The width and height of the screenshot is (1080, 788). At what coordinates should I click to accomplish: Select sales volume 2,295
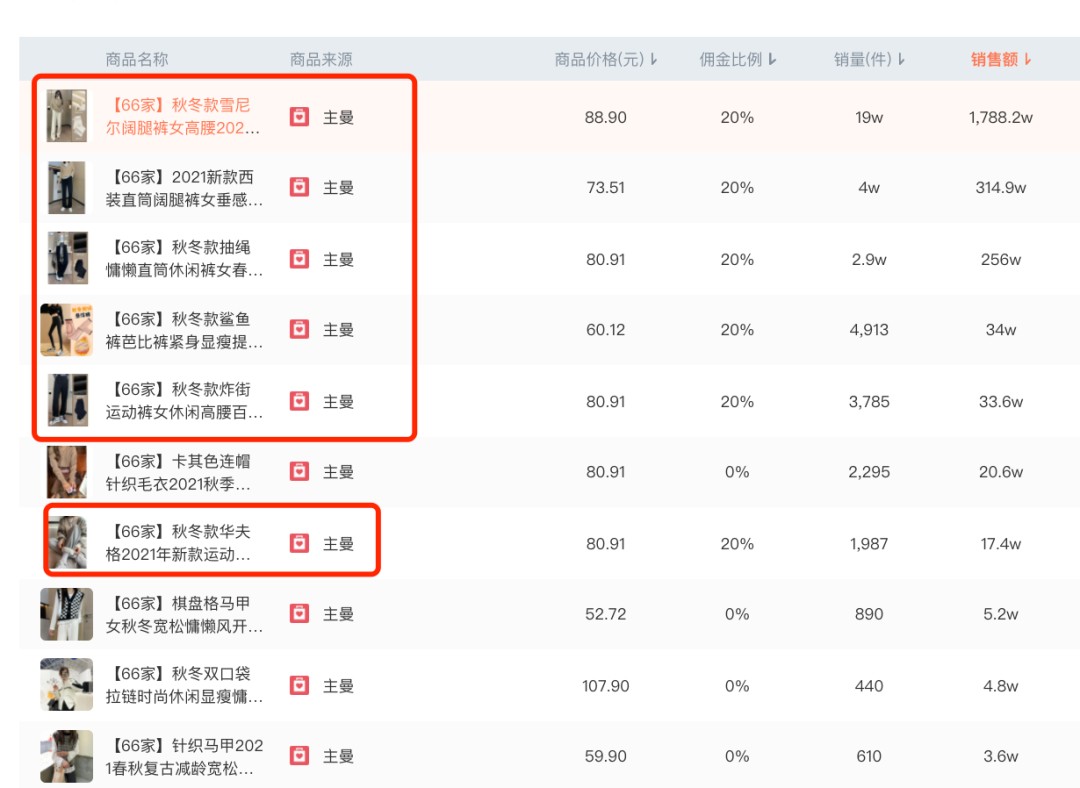(x=869, y=472)
